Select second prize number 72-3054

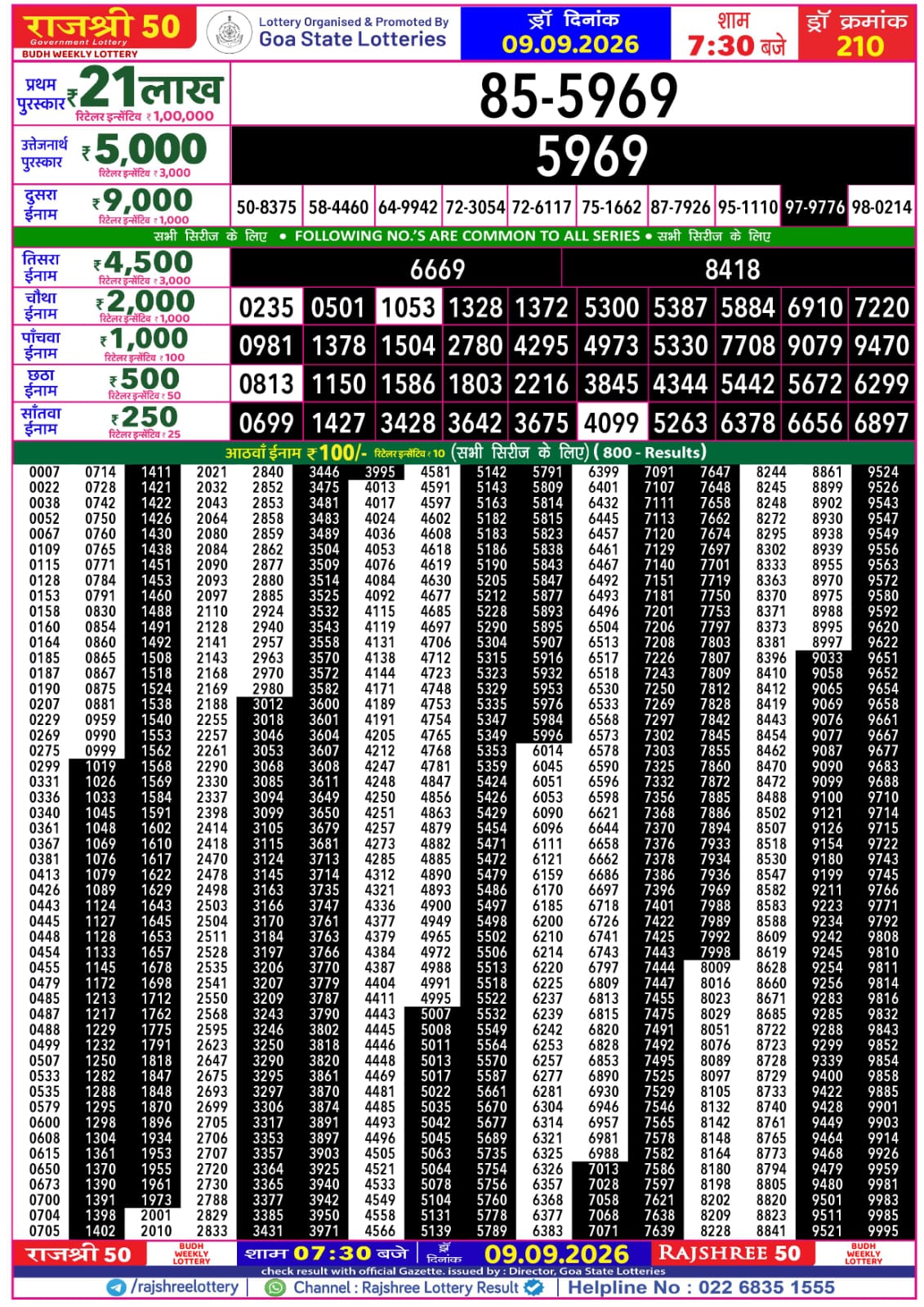click(x=475, y=207)
